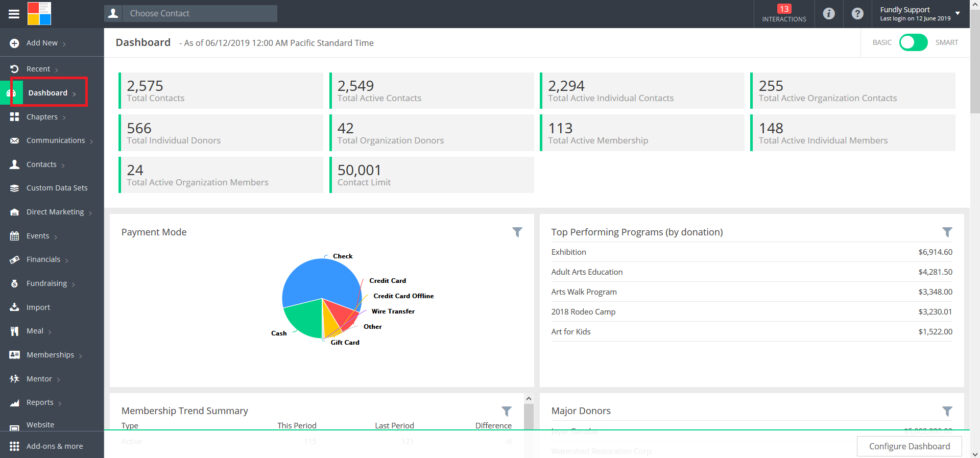Image resolution: width=980 pixels, height=458 pixels.
Task: Open the hamburger menu icon
Action: 13,14
